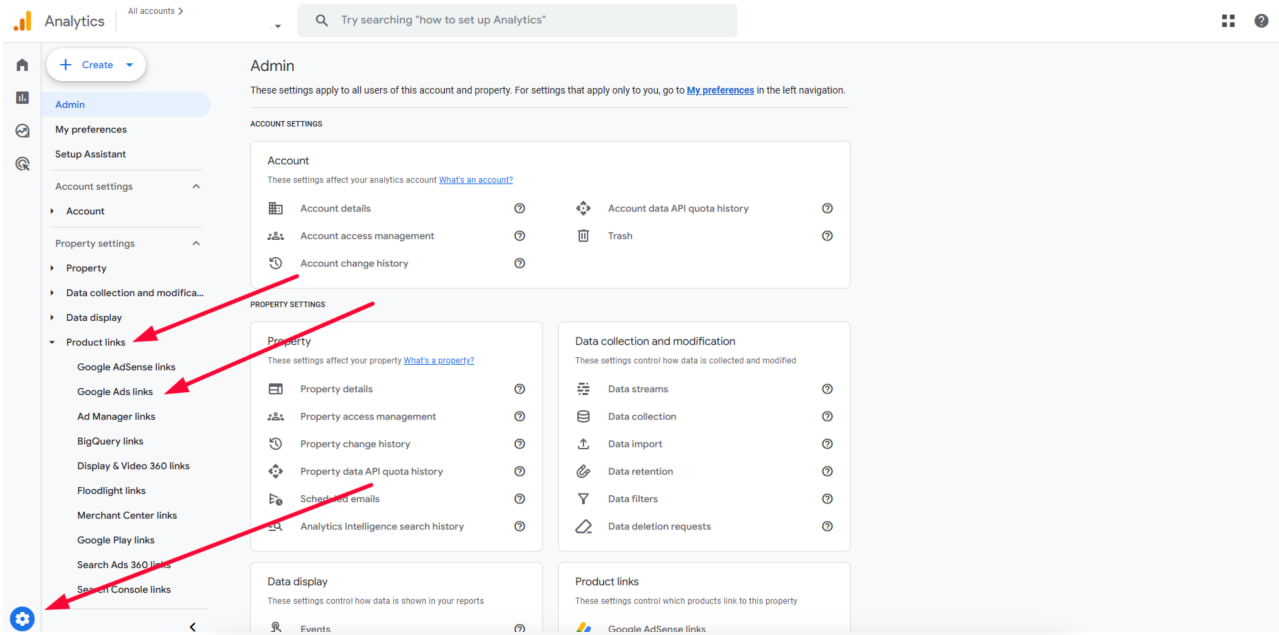Click the Data deletion requests eraser icon

coord(584,526)
